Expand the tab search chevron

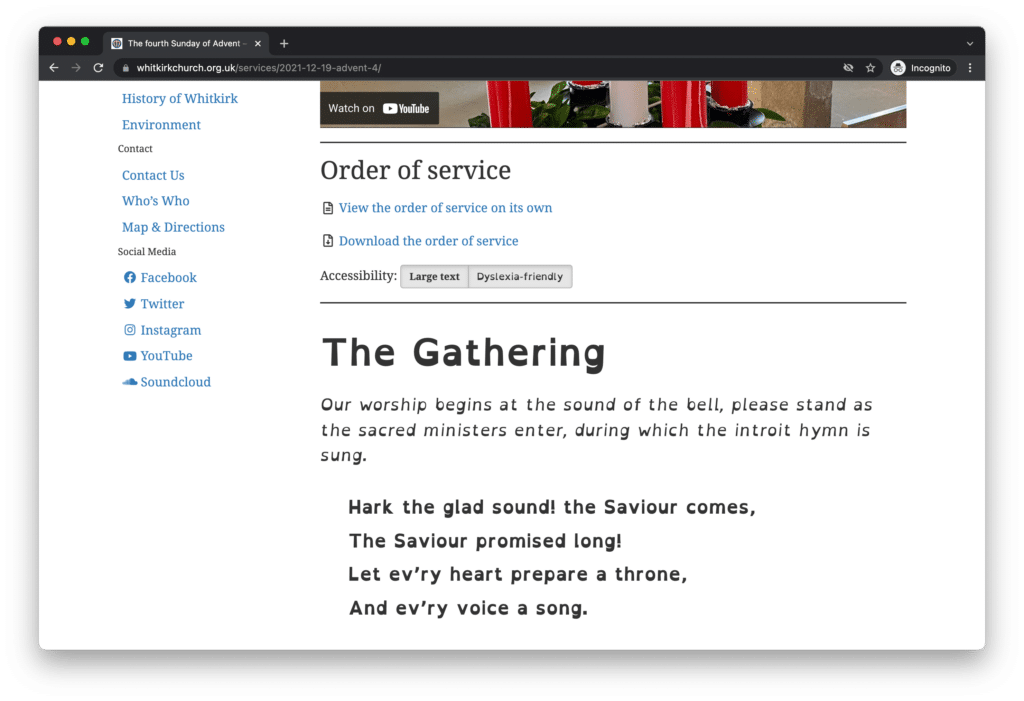969,44
